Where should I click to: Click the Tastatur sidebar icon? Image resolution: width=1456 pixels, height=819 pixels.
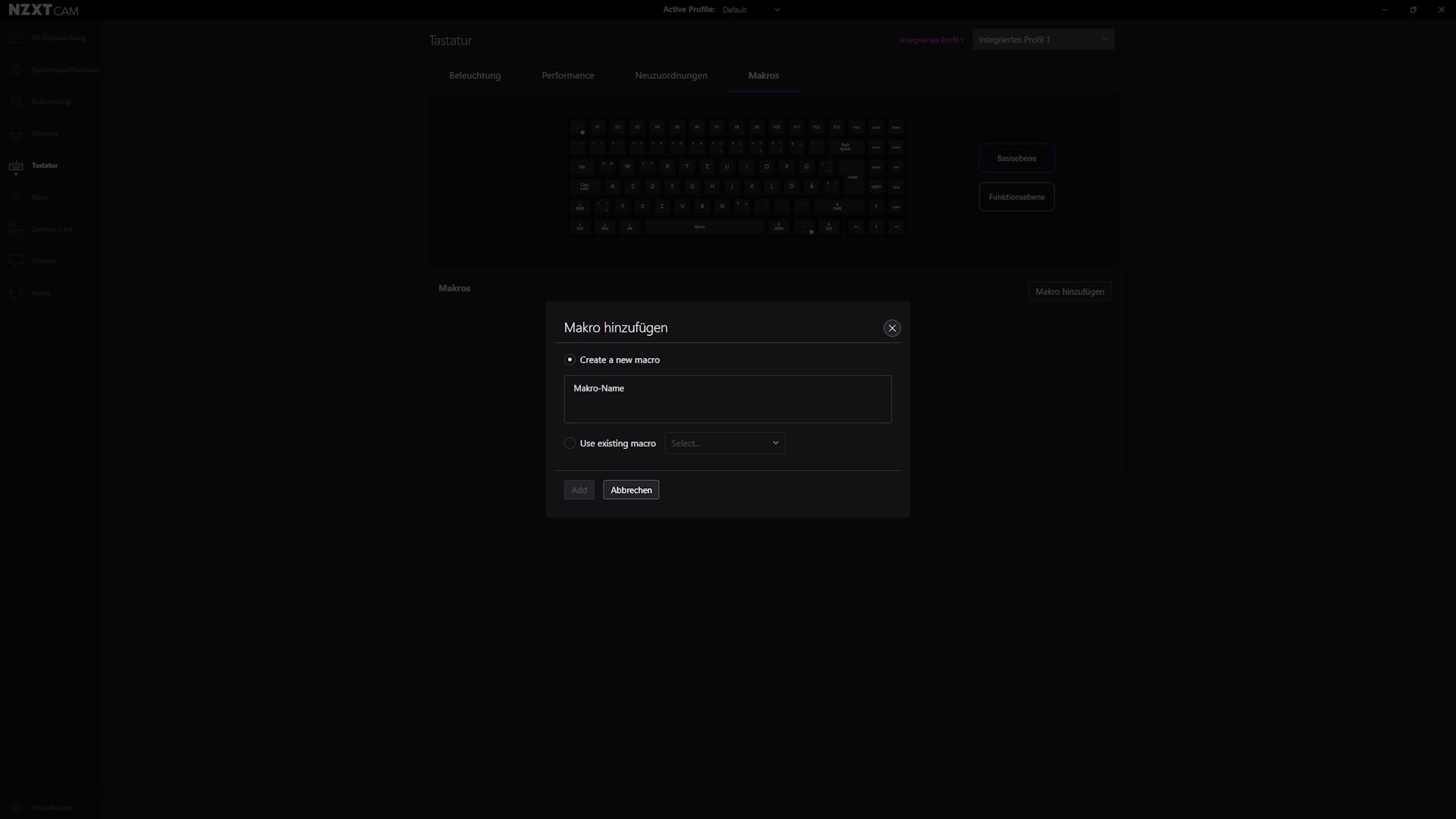(16, 165)
